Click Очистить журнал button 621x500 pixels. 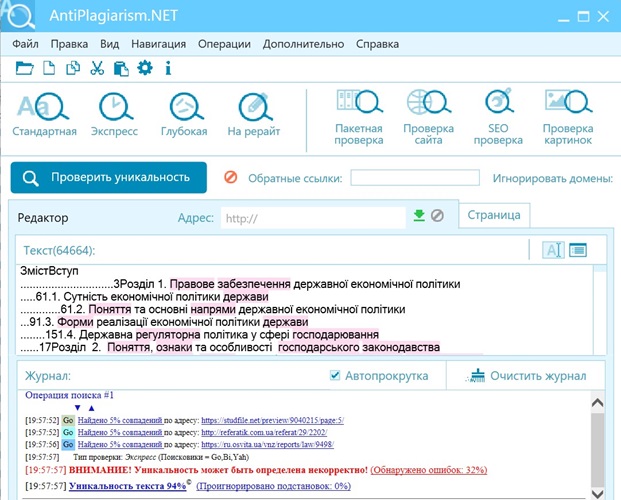point(527,376)
